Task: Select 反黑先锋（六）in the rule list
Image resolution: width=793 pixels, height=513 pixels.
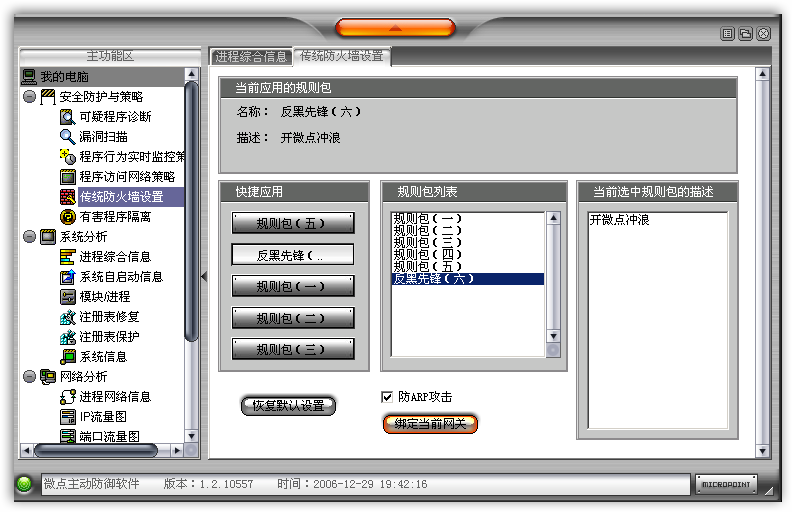Action: coord(468,279)
